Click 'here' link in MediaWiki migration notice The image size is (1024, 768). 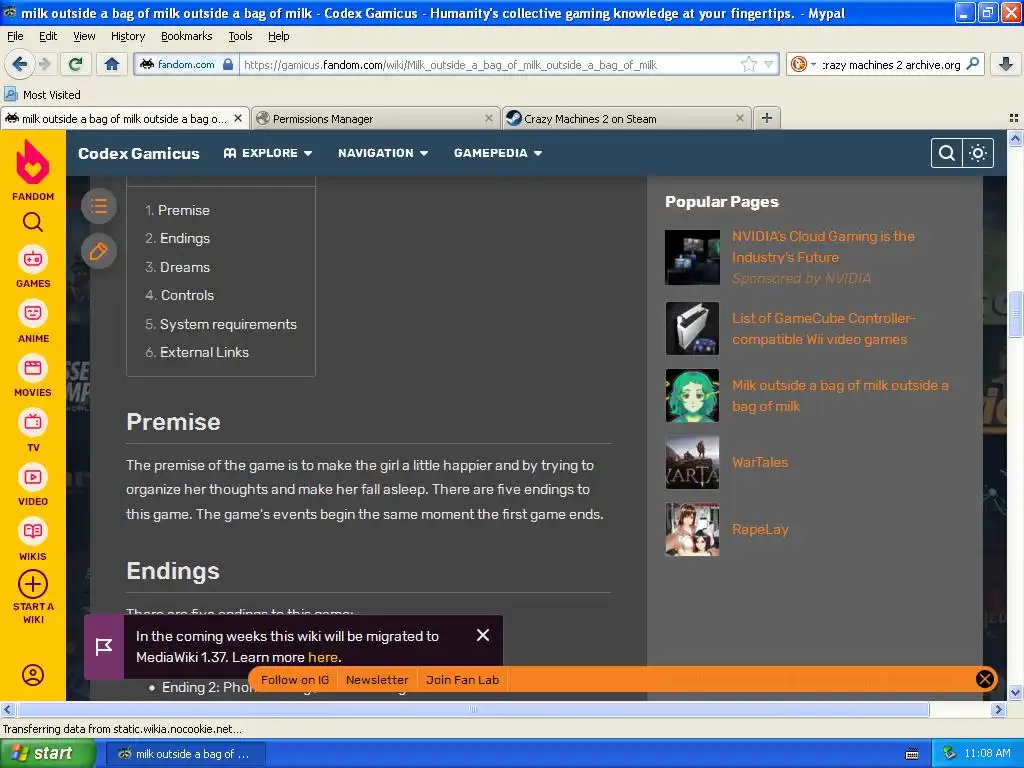pyautogui.click(x=323, y=657)
